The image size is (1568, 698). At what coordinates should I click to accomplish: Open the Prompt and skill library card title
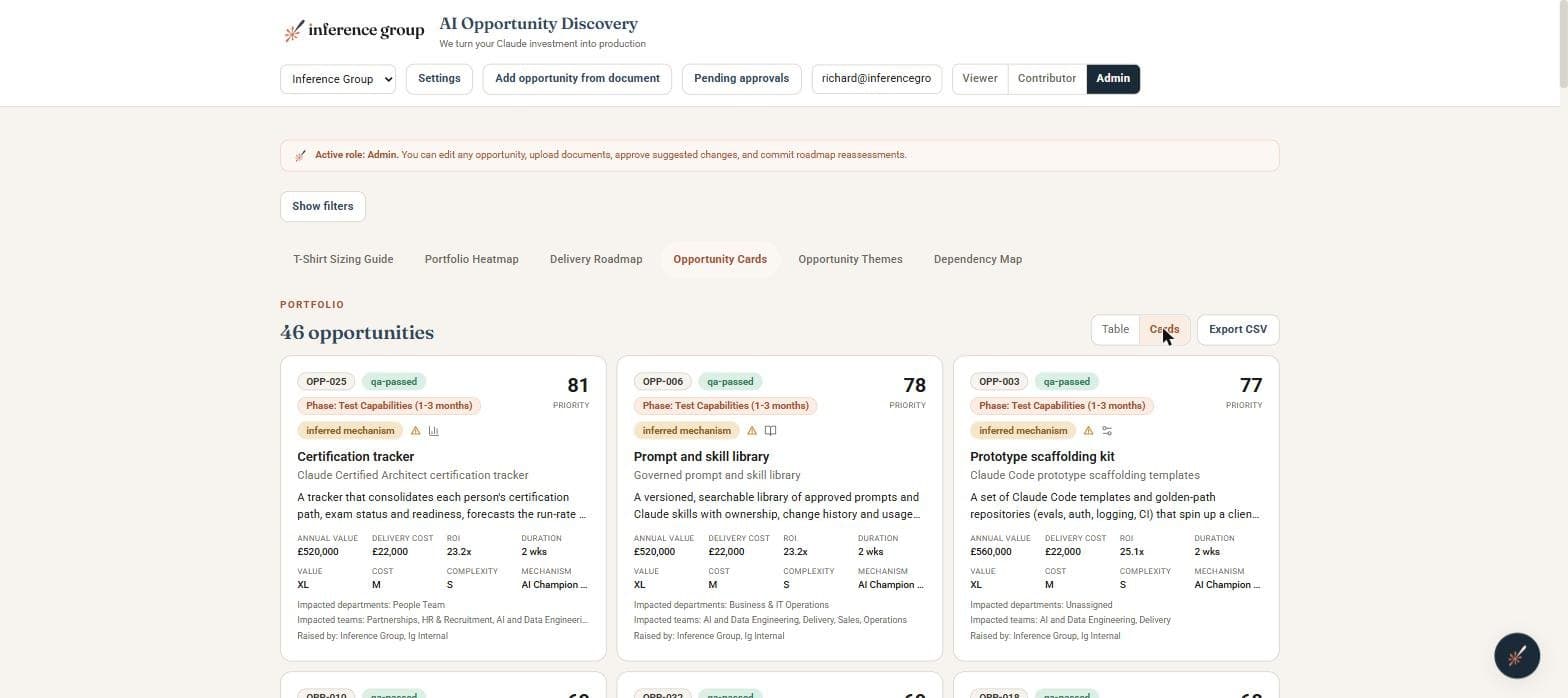coord(701,457)
